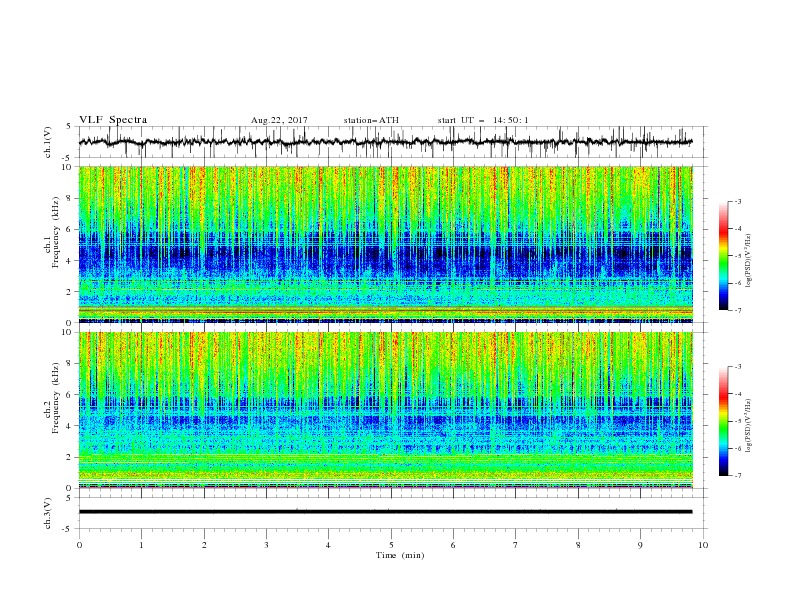
Task: Select the "start UT = 14:50: 1" text
Action: 483,120
